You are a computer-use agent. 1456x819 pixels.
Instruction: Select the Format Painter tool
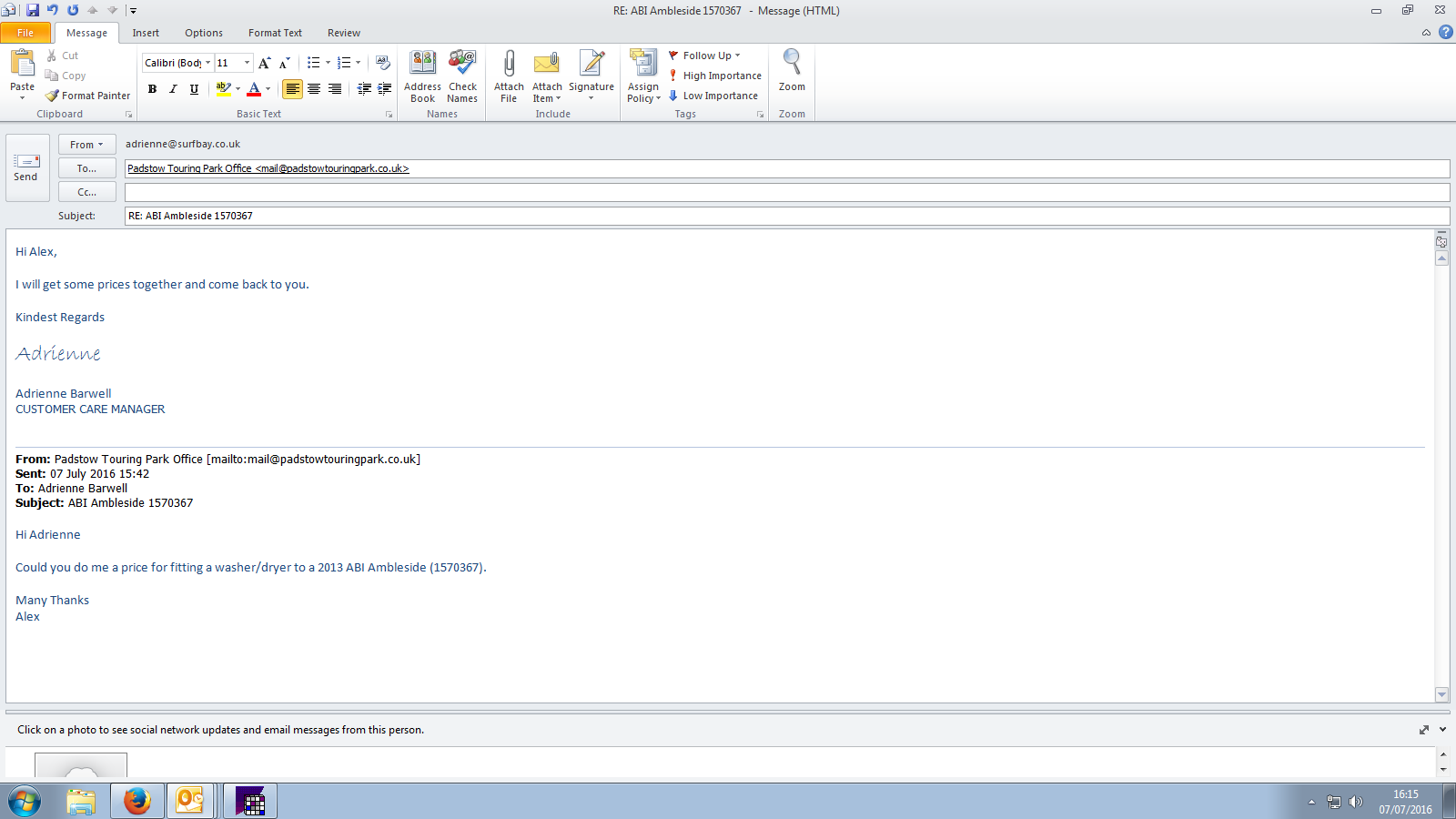click(x=88, y=96)
